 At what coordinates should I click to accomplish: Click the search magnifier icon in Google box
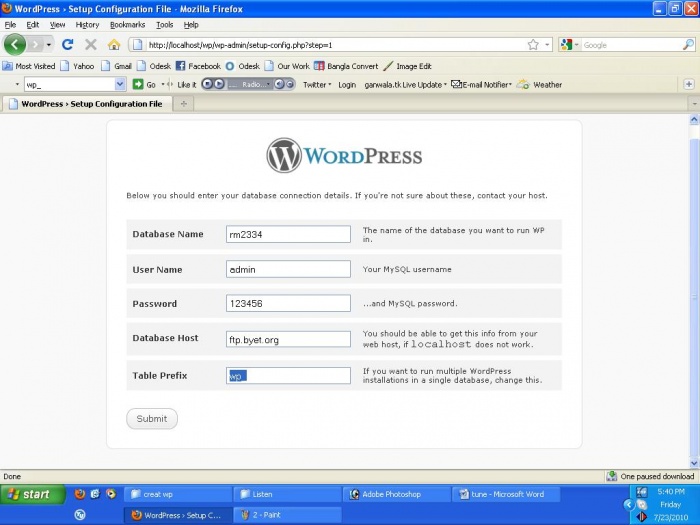[x=688, y=45]
